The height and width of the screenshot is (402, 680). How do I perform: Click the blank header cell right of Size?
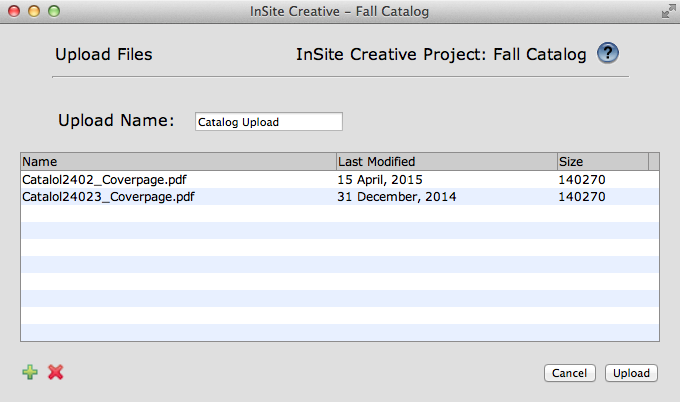pyautogui.click(x=654, y=161)
